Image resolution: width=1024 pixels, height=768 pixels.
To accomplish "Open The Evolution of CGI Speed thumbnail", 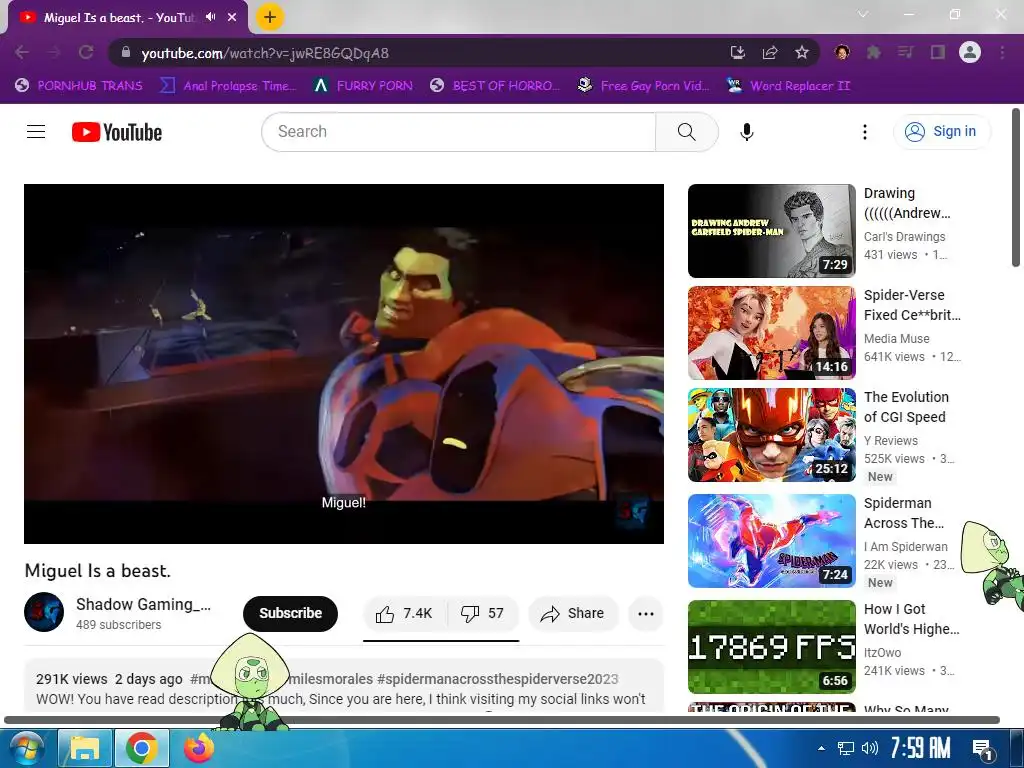I will pos(771,435).
